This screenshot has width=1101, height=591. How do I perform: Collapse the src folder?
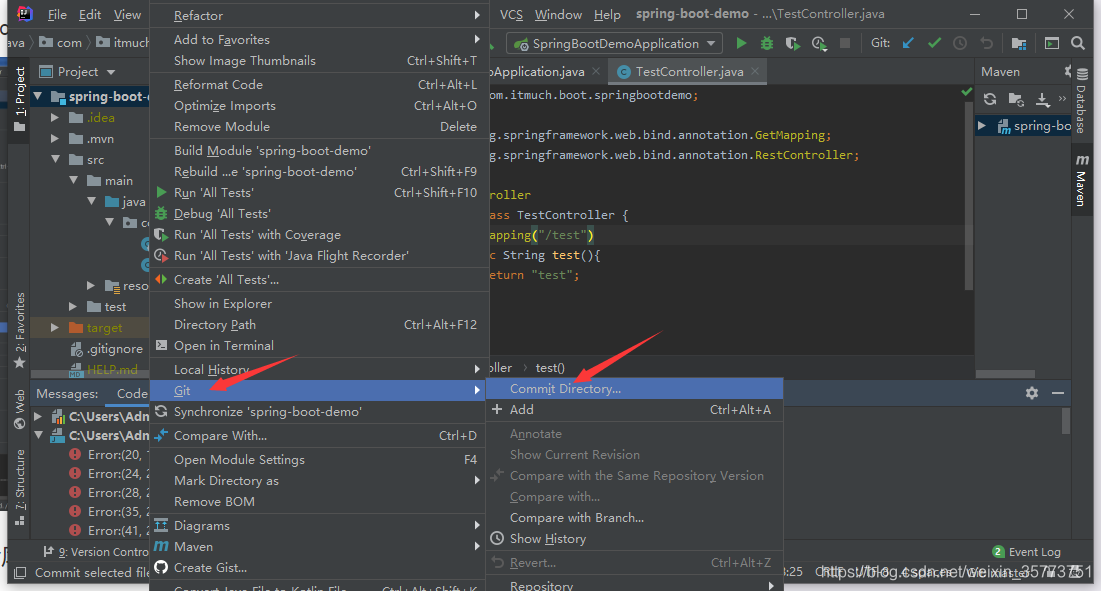[55, 159]
